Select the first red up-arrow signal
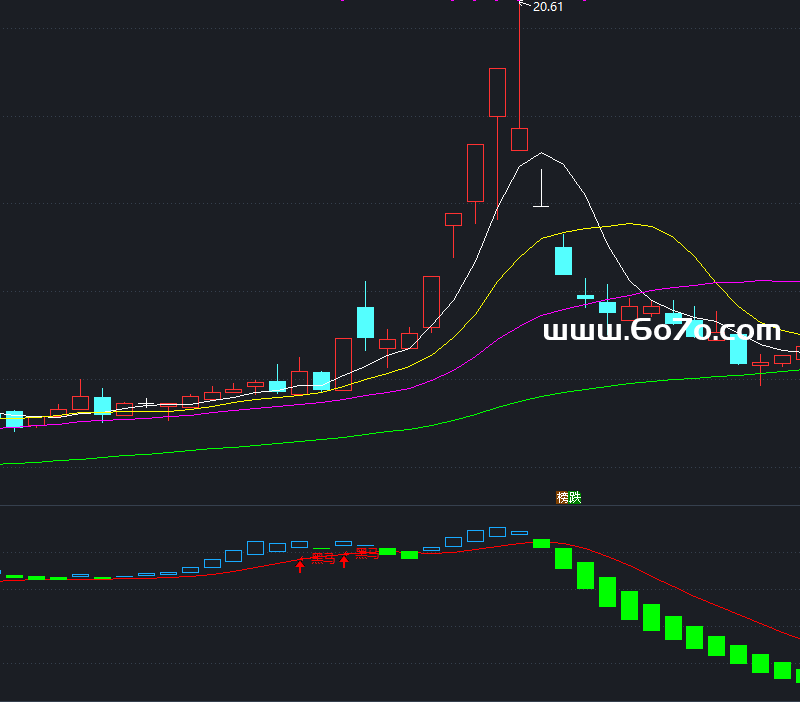 [299, 564]
